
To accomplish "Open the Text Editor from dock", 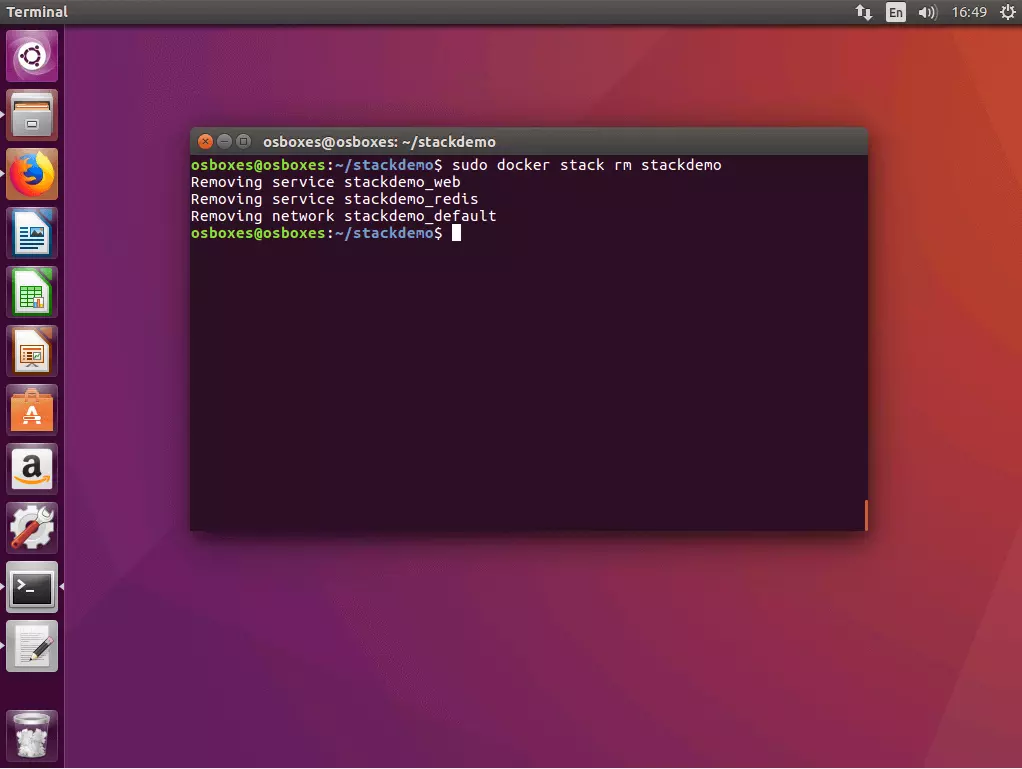I will pyautogui.click(x=32, y=646).
